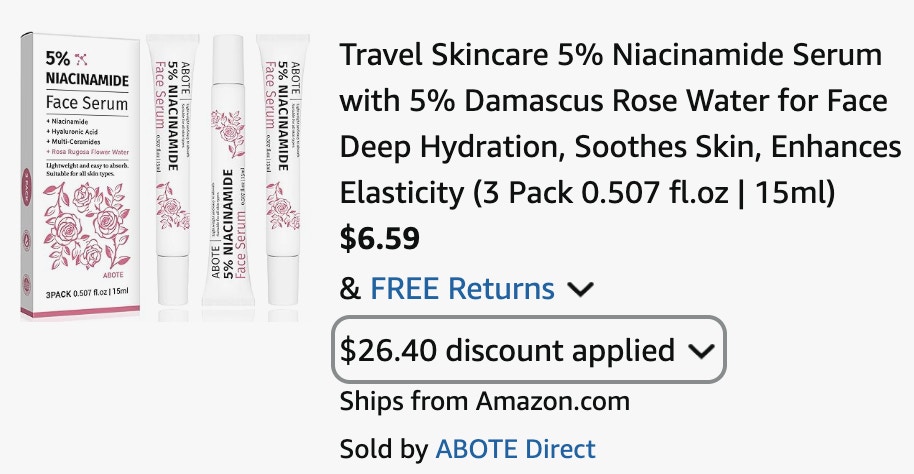The width and height of the screenshot is (914, 474).
Task: Click the FREE Returns link
Action: (x=462, y=290)
